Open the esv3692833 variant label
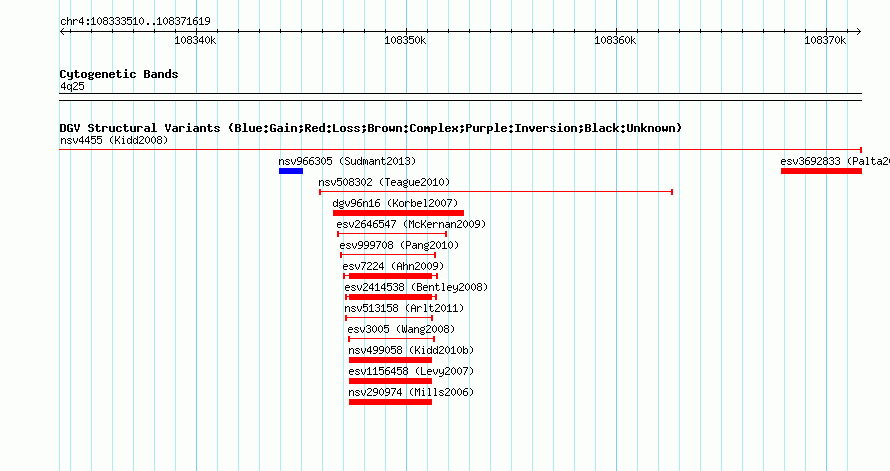The image size is (890, 471). point(835,161)
